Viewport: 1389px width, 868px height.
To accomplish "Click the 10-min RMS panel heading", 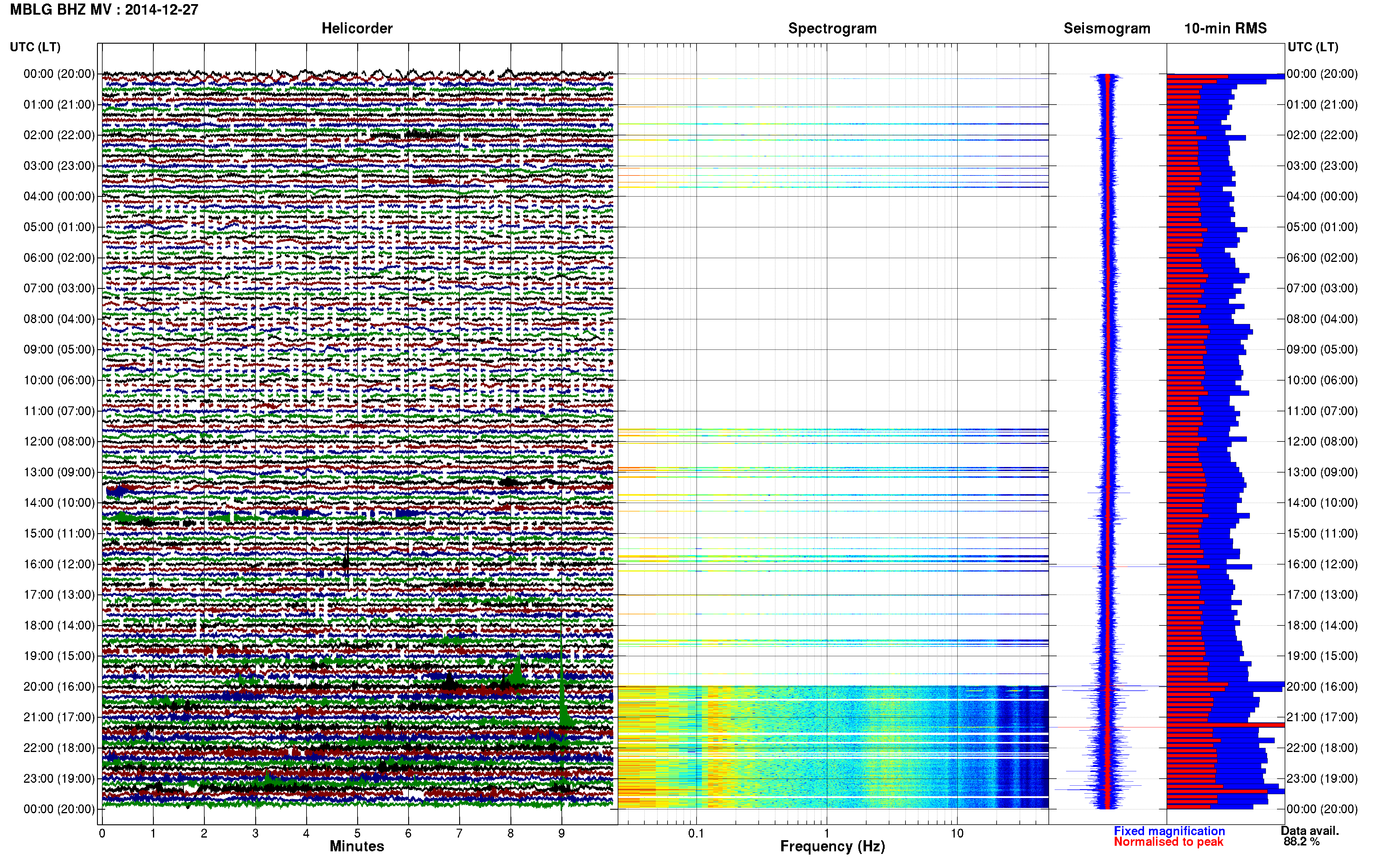I will [1225, 28].
